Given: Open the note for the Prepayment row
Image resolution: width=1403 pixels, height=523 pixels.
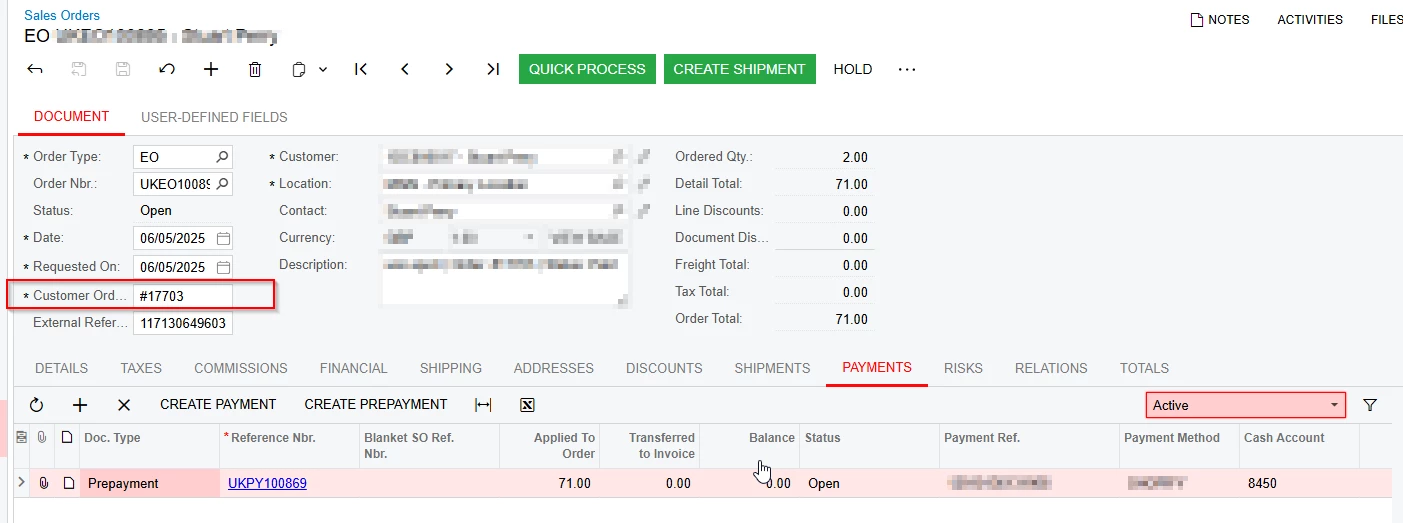Looking at the screenshot, I should point(67,483).
